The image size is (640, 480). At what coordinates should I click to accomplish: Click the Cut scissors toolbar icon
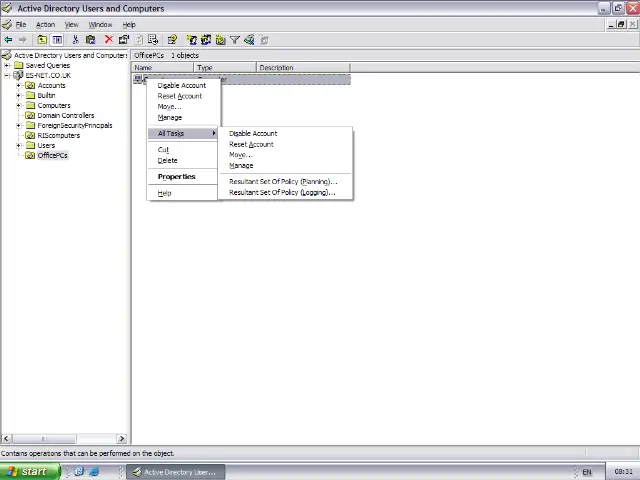[x=75, y=40]
